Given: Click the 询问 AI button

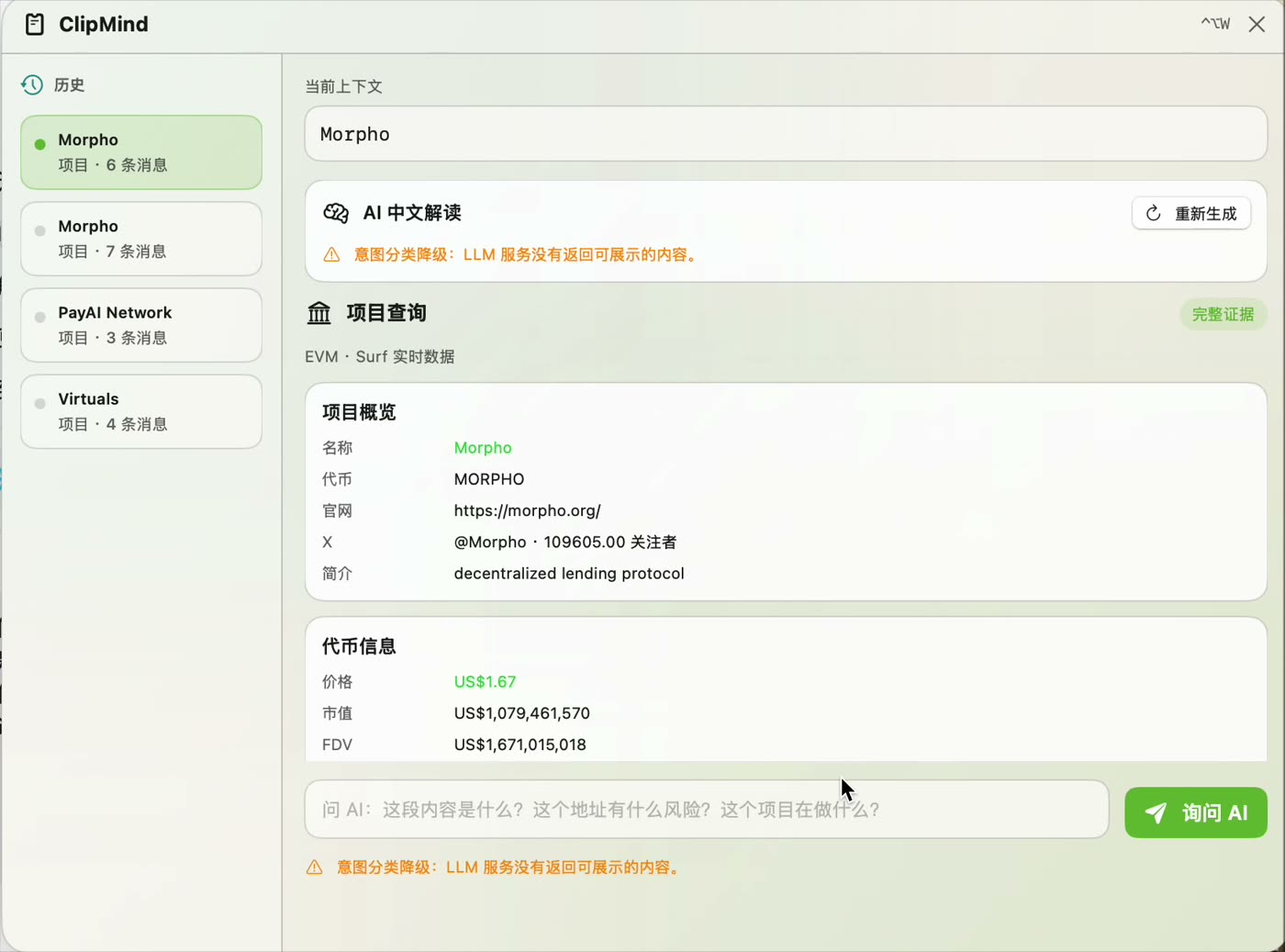Looking at the screenshot, I should click(x=1196, y=812).
